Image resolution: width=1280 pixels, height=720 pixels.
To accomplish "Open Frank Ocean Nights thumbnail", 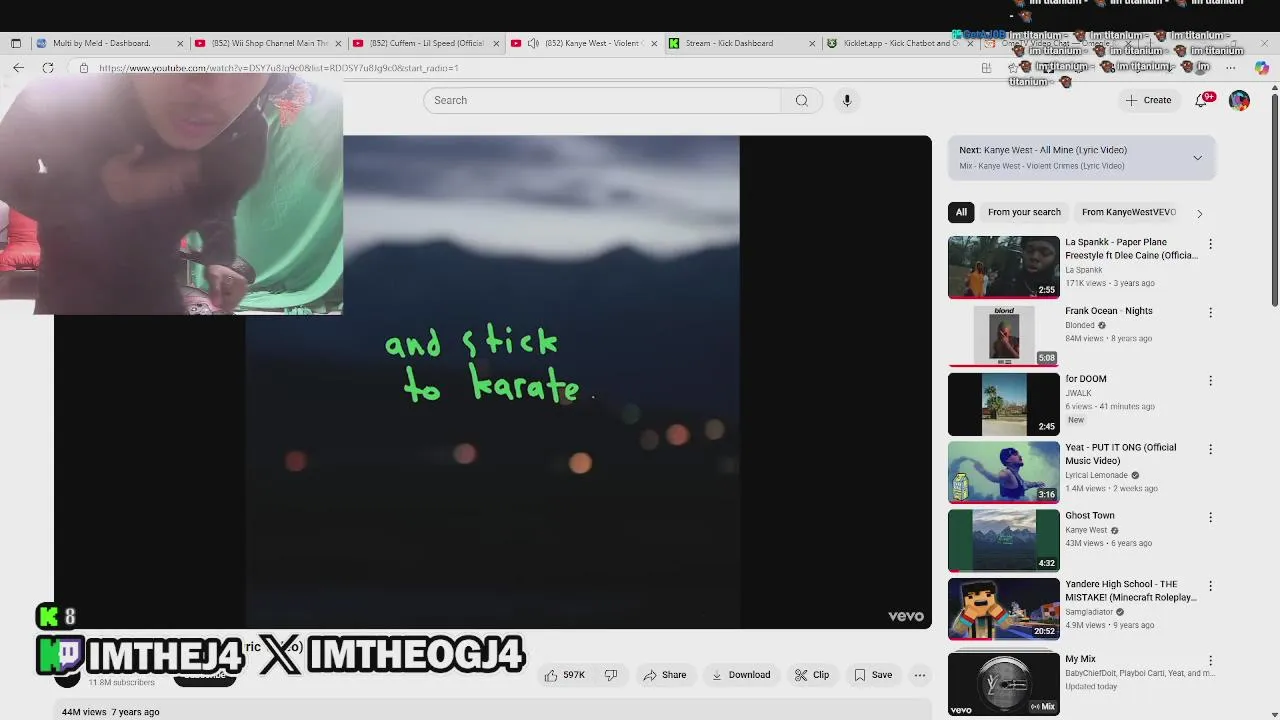I will 1003,335.
